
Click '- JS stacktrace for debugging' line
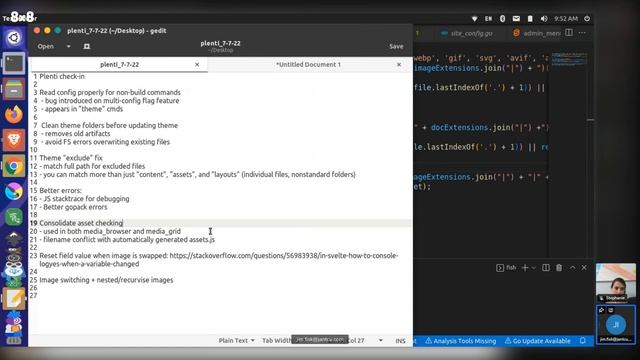pos(84,199)
